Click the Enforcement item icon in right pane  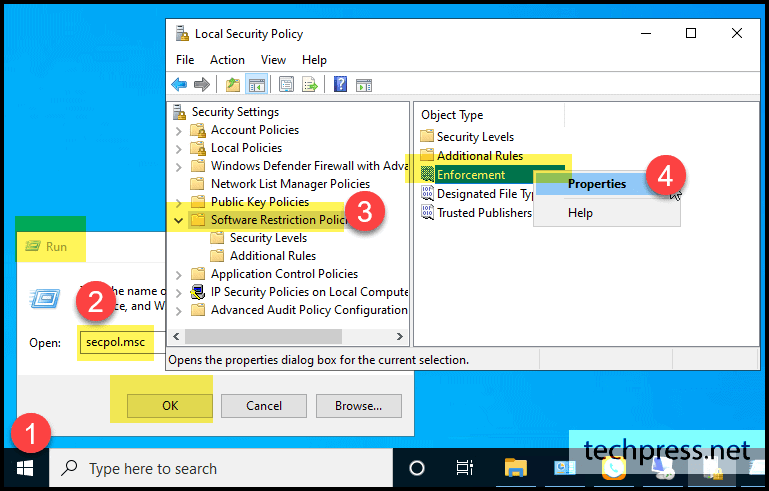coord(427,175)
